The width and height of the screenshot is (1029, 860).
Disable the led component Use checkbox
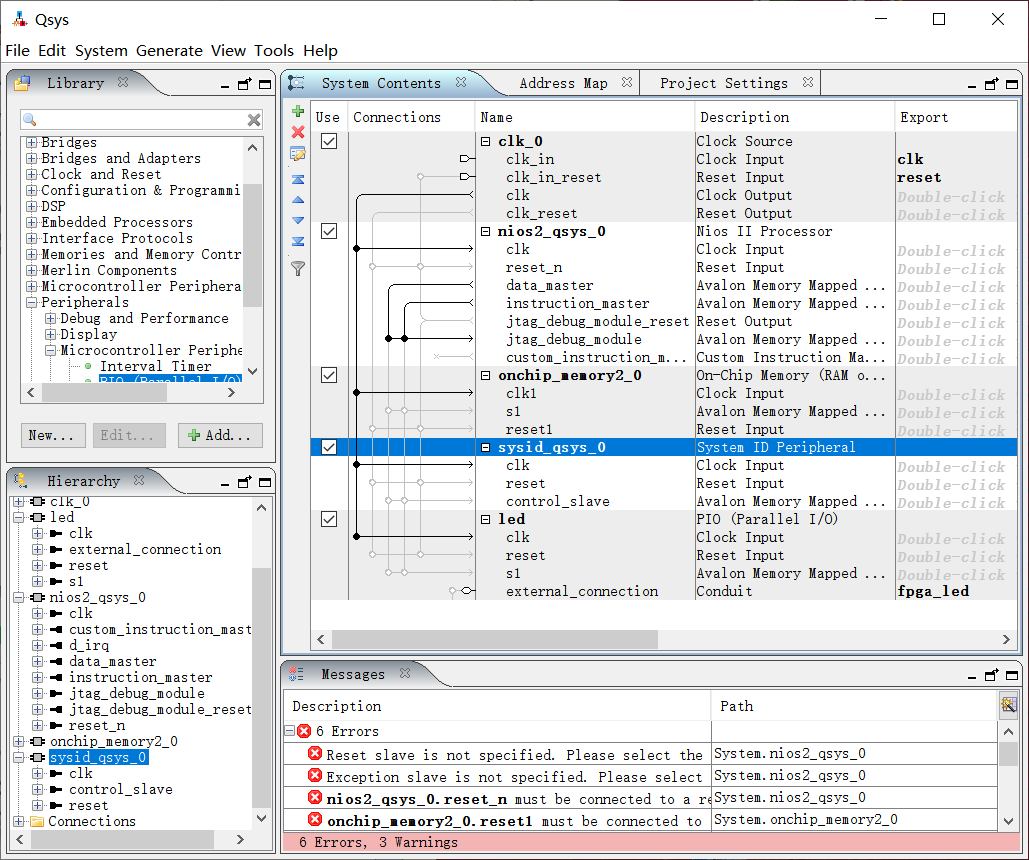tap(328, 520)
